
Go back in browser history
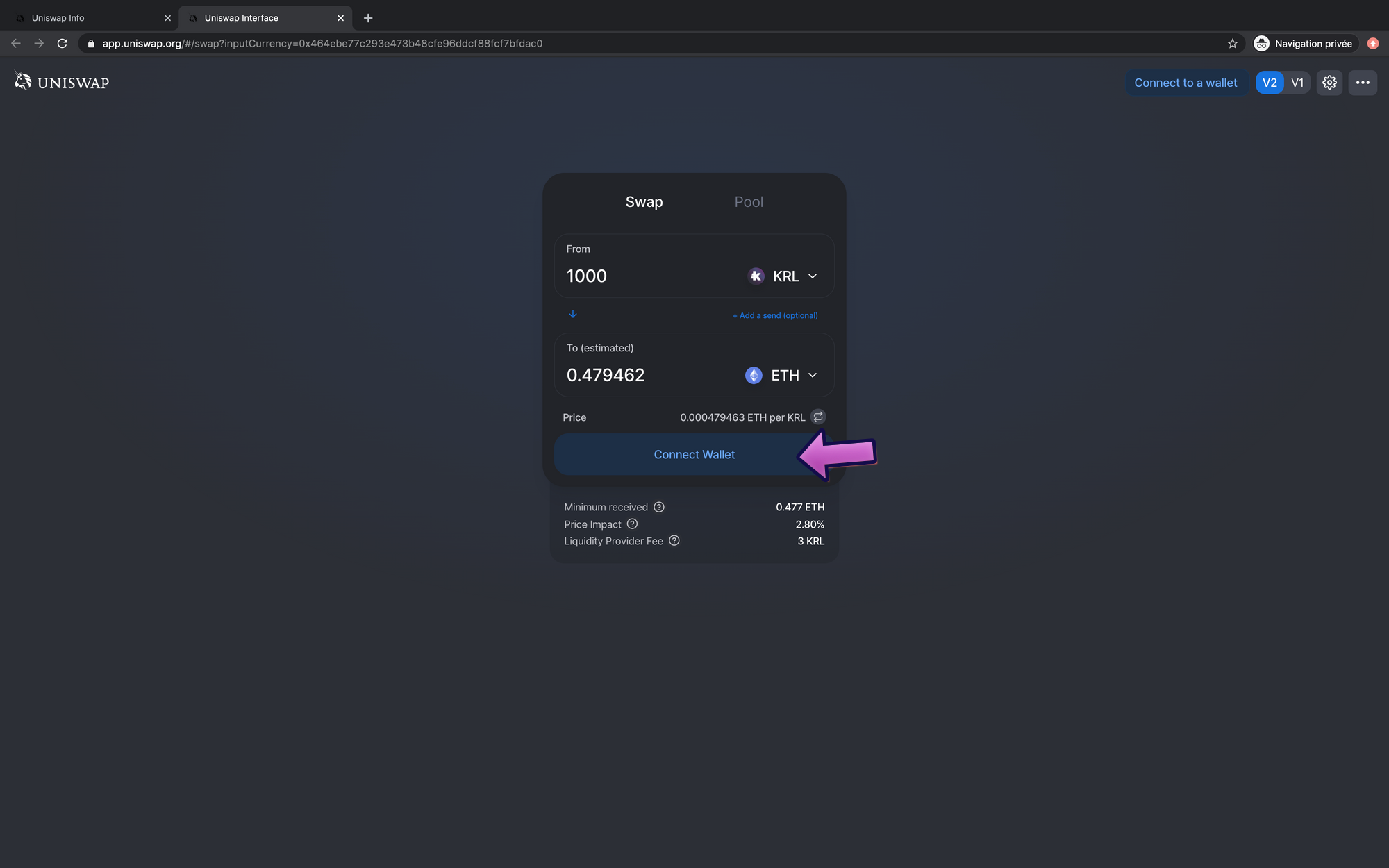[x=16, y=44]
